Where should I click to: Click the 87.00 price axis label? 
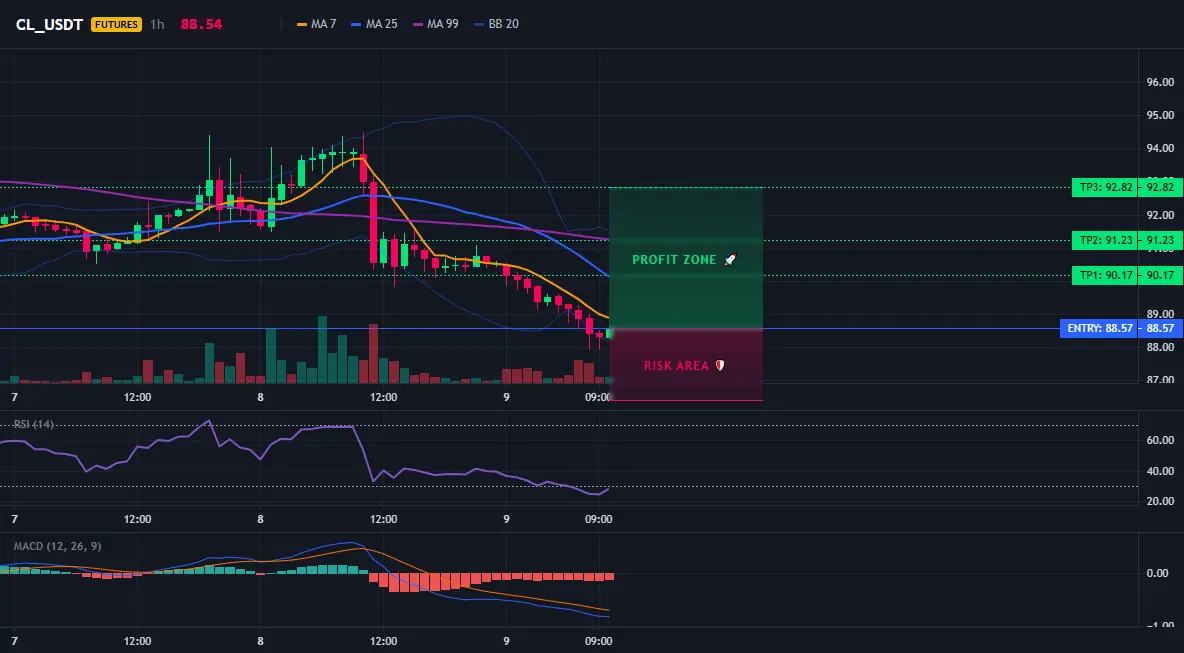pos(1161,380)
